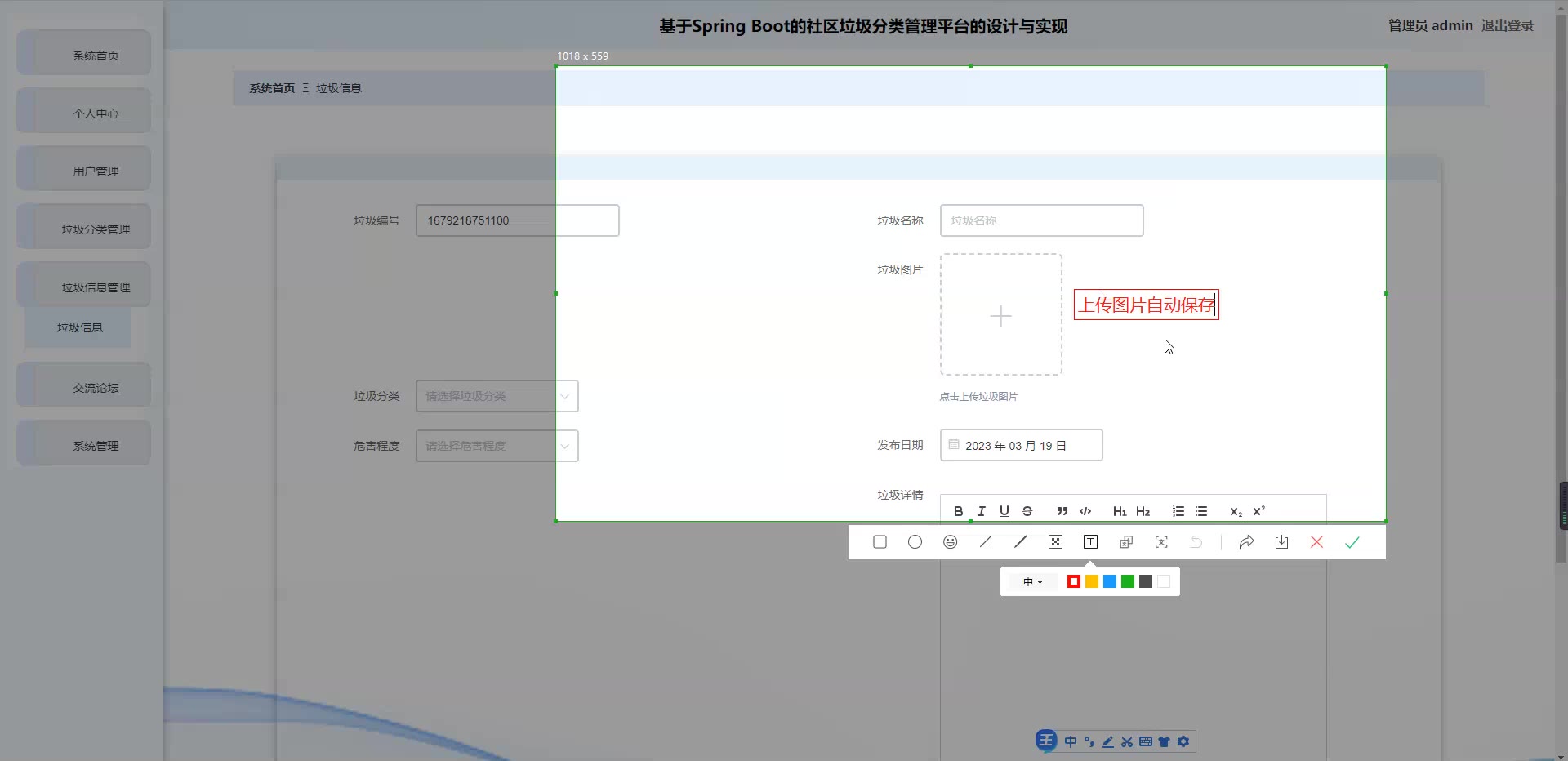This screenshot has height=761, width=1568.
Task: Open 系统管理 in the sidebar
Action: (84, 443)
